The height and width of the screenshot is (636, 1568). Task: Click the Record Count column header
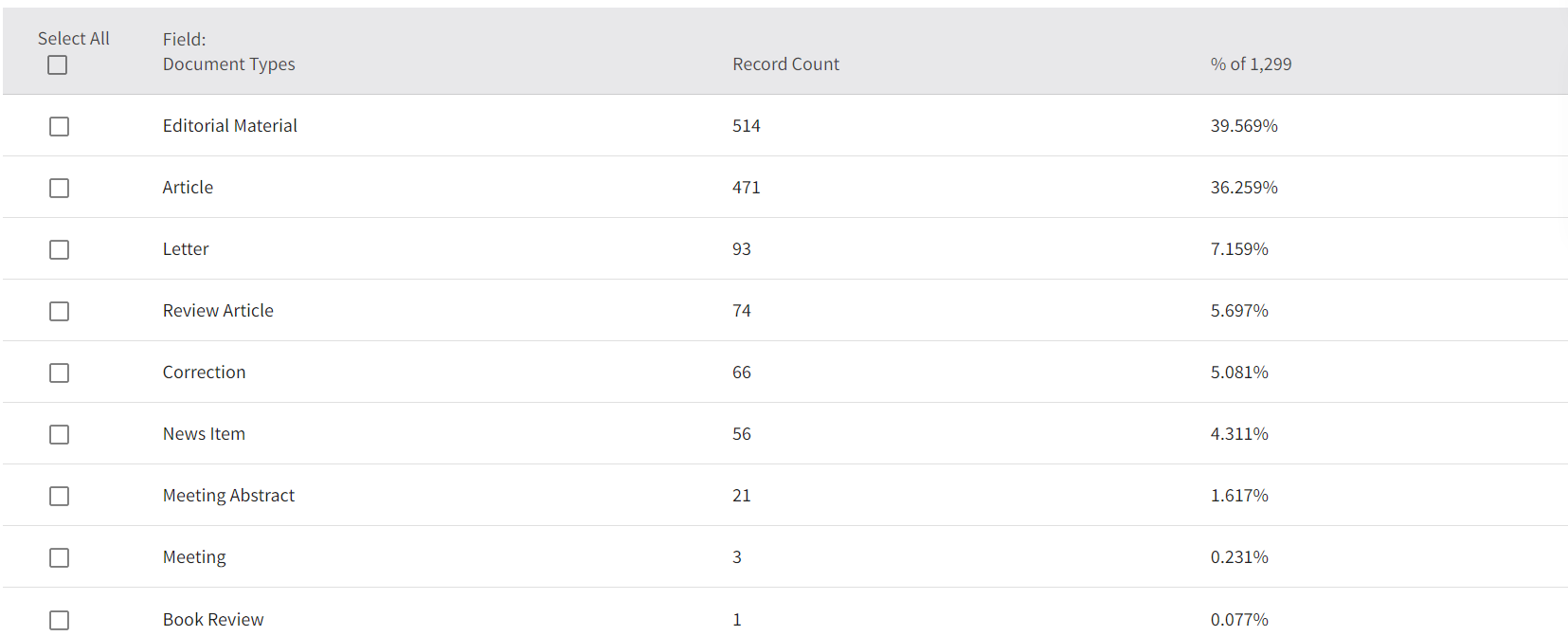785,64
